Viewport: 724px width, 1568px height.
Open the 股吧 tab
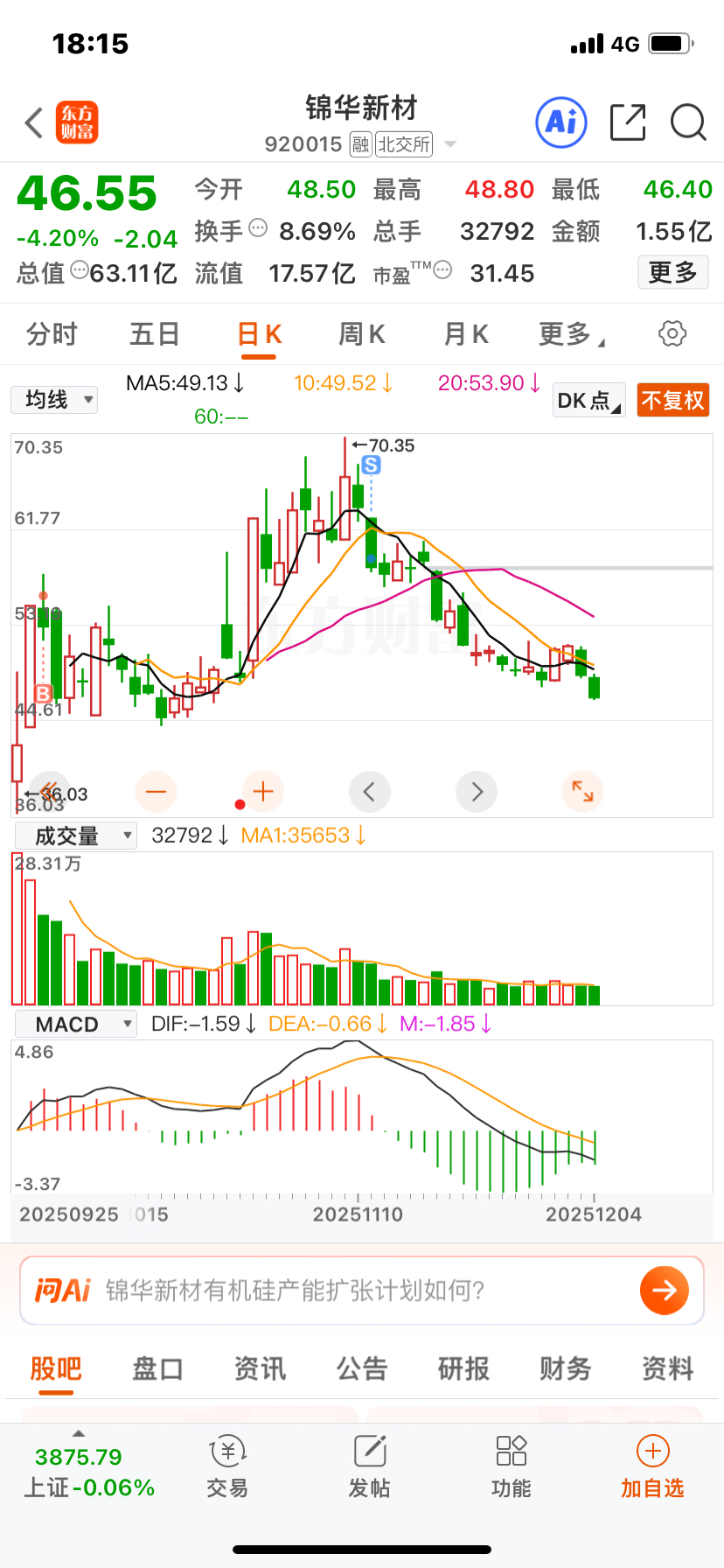click(56, 1368)
